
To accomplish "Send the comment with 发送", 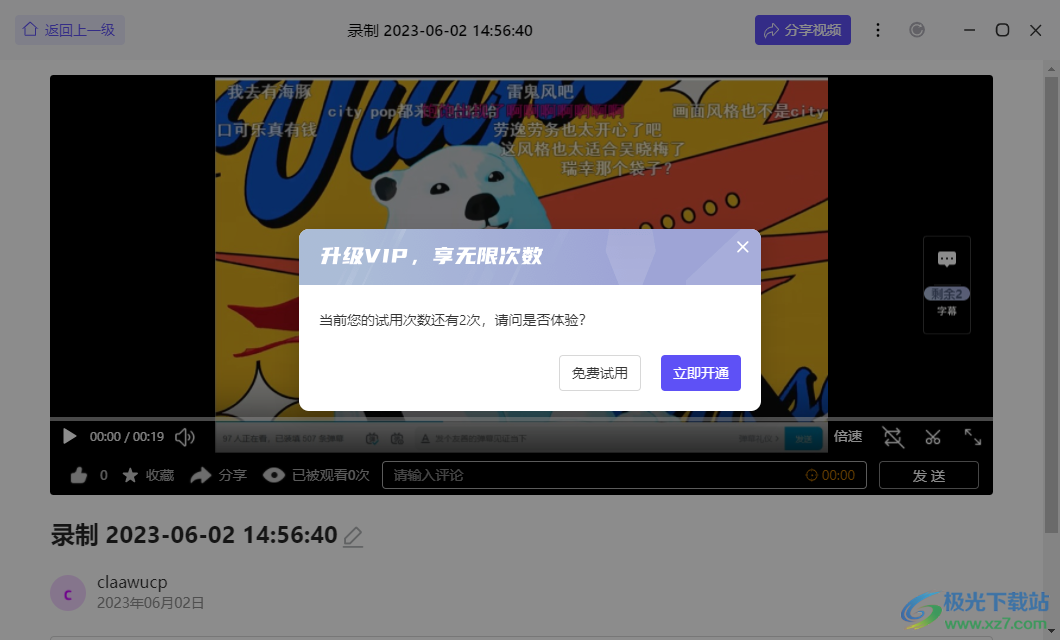I will point(928,475).
